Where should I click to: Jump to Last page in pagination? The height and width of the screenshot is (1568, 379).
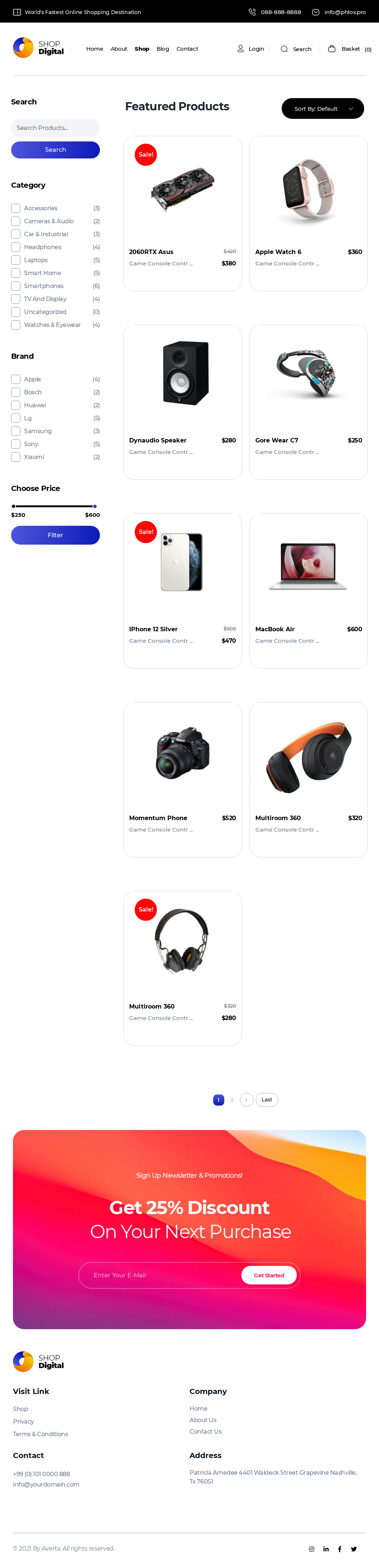[x=266, y=1099]
